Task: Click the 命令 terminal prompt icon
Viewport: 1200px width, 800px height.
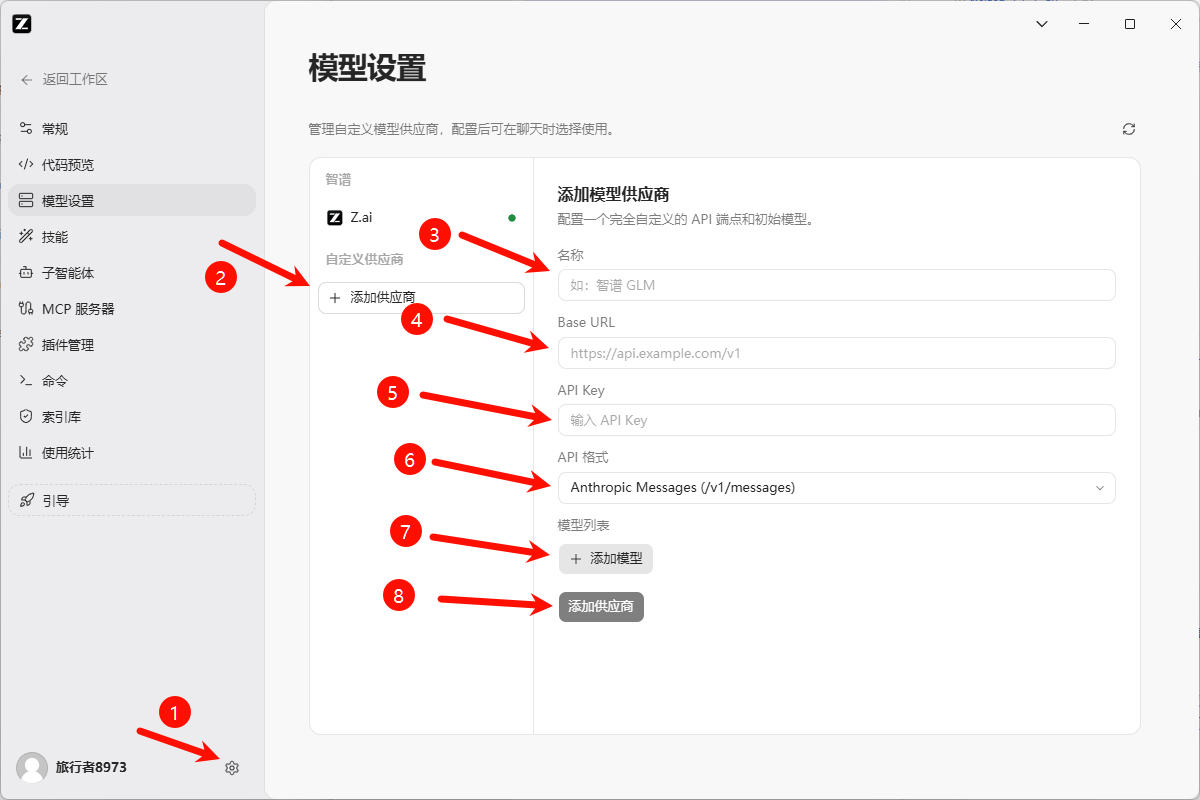Action: 26,381
